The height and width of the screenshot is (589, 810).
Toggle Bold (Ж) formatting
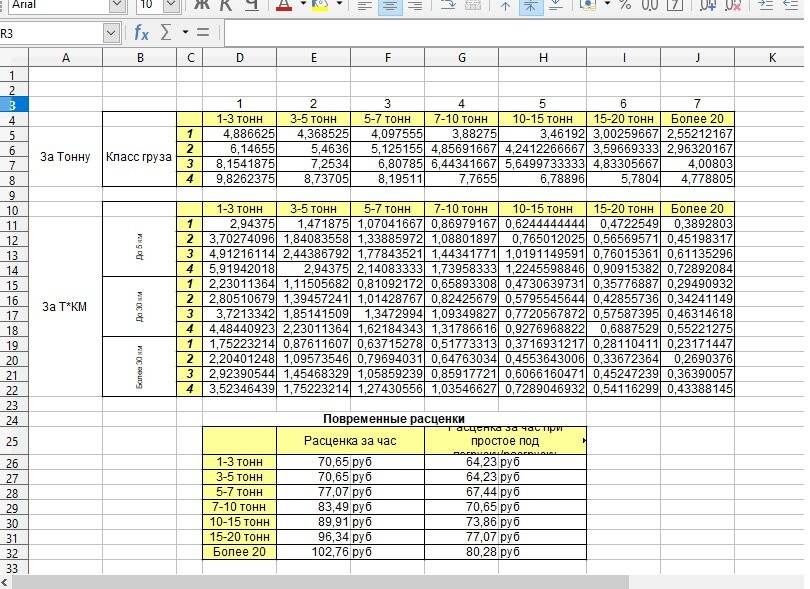pos(201,5)
